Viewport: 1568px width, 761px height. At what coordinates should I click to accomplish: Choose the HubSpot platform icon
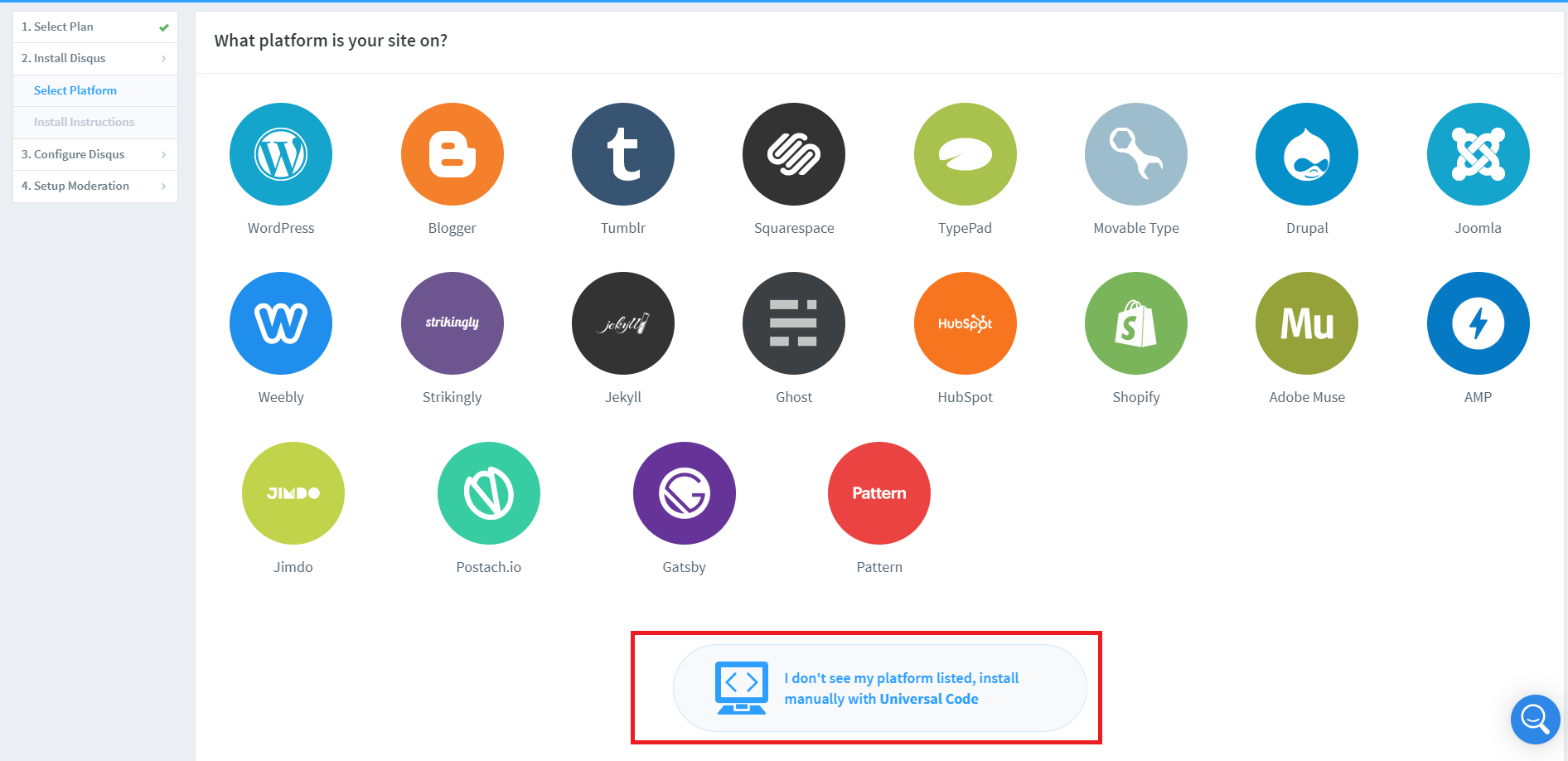[965, 323]
